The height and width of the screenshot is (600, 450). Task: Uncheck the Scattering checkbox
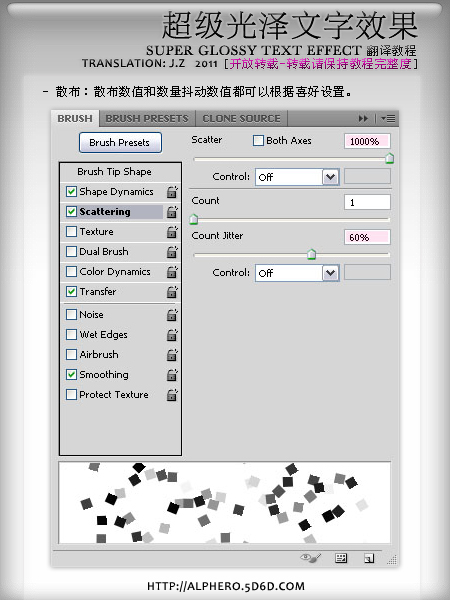click(71, 211)
